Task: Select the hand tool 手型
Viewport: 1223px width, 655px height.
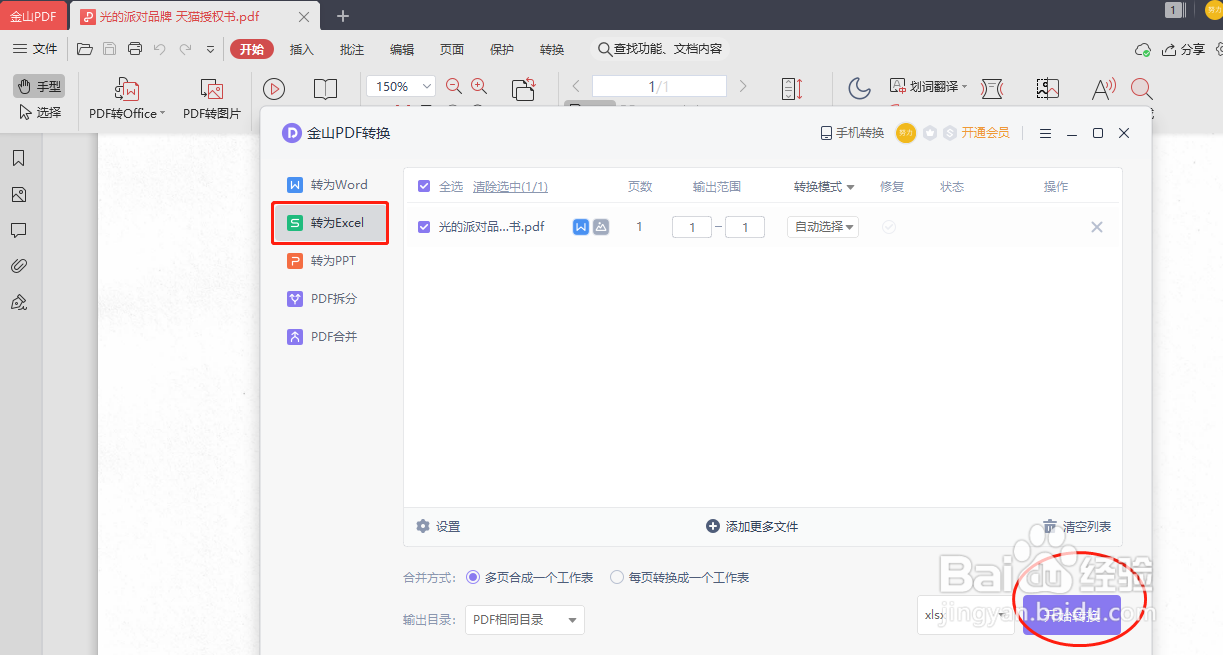Action: point(40,87)
